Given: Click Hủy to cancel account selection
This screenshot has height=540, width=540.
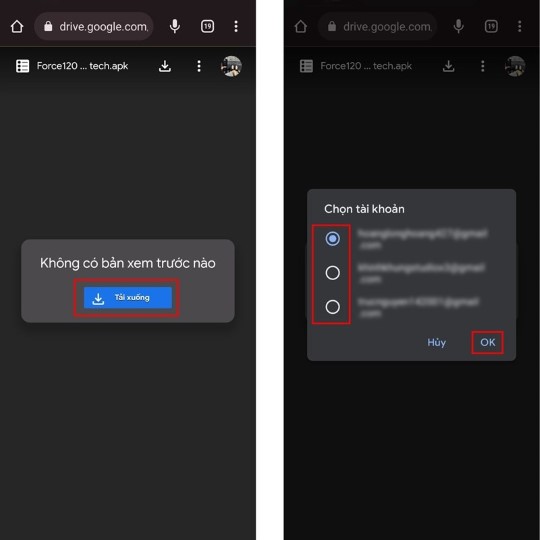Looking at the screenshot, I should pyautogui.click(x=436, y=342).
